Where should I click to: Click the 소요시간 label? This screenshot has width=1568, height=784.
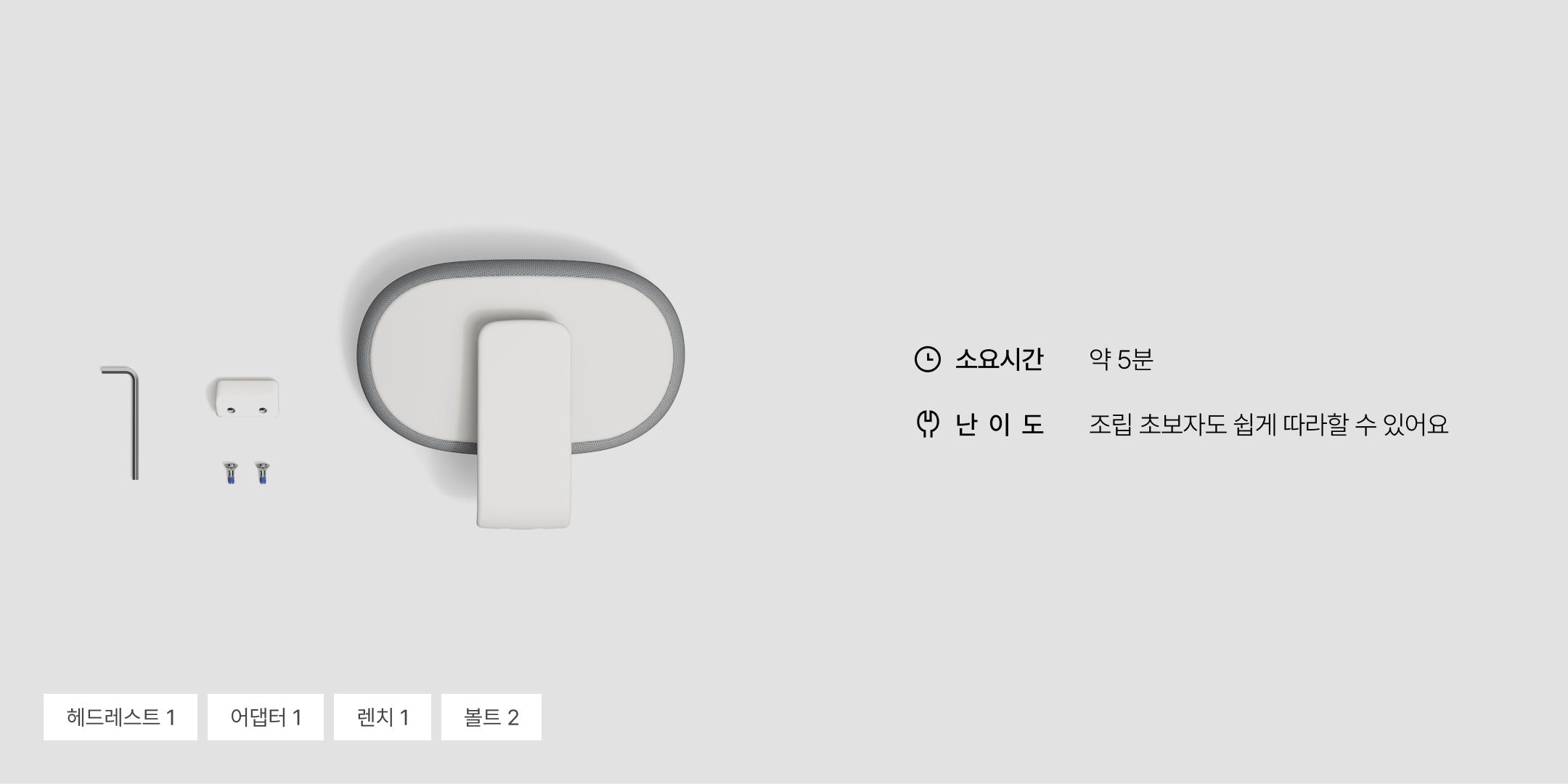click(x=1000, y=359)
